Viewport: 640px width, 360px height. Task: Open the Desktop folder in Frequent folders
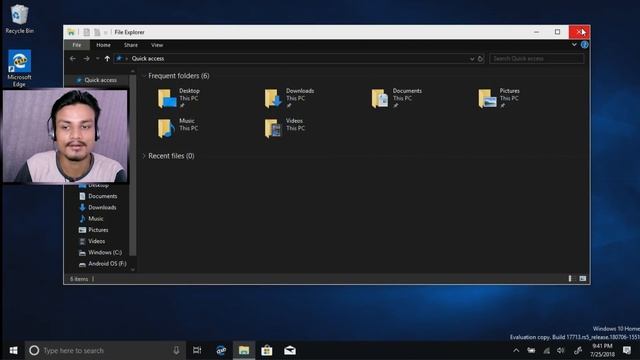[x=179, y=98]
